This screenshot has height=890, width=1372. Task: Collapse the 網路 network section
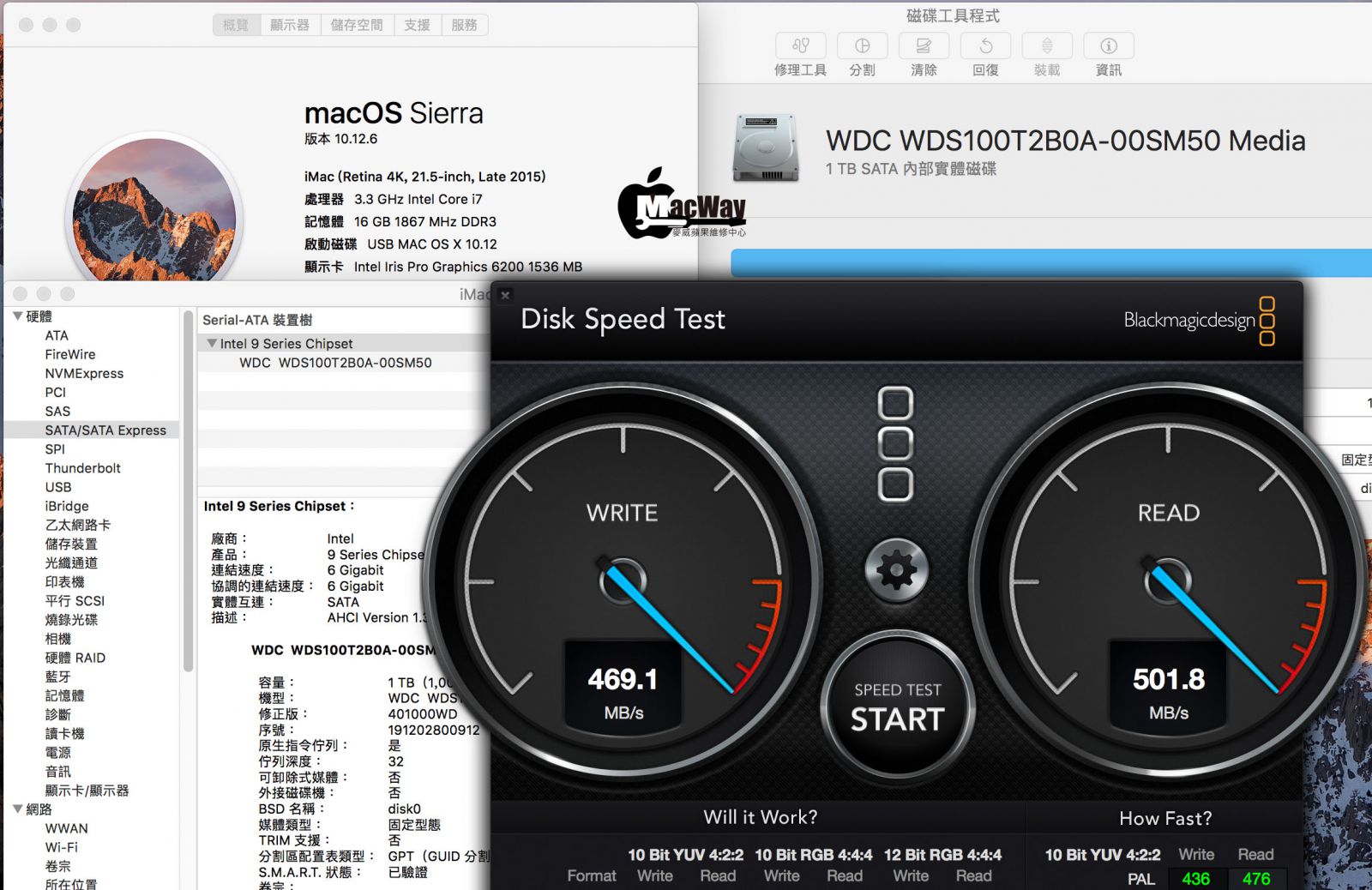18,809
